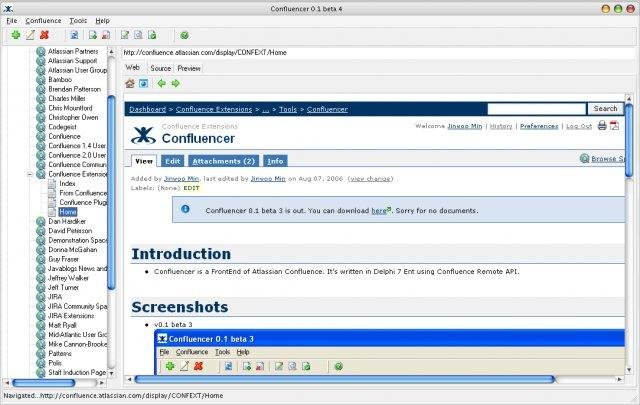
Task: Click the Browse Space globe icon
Action: [x=584, y=158]
